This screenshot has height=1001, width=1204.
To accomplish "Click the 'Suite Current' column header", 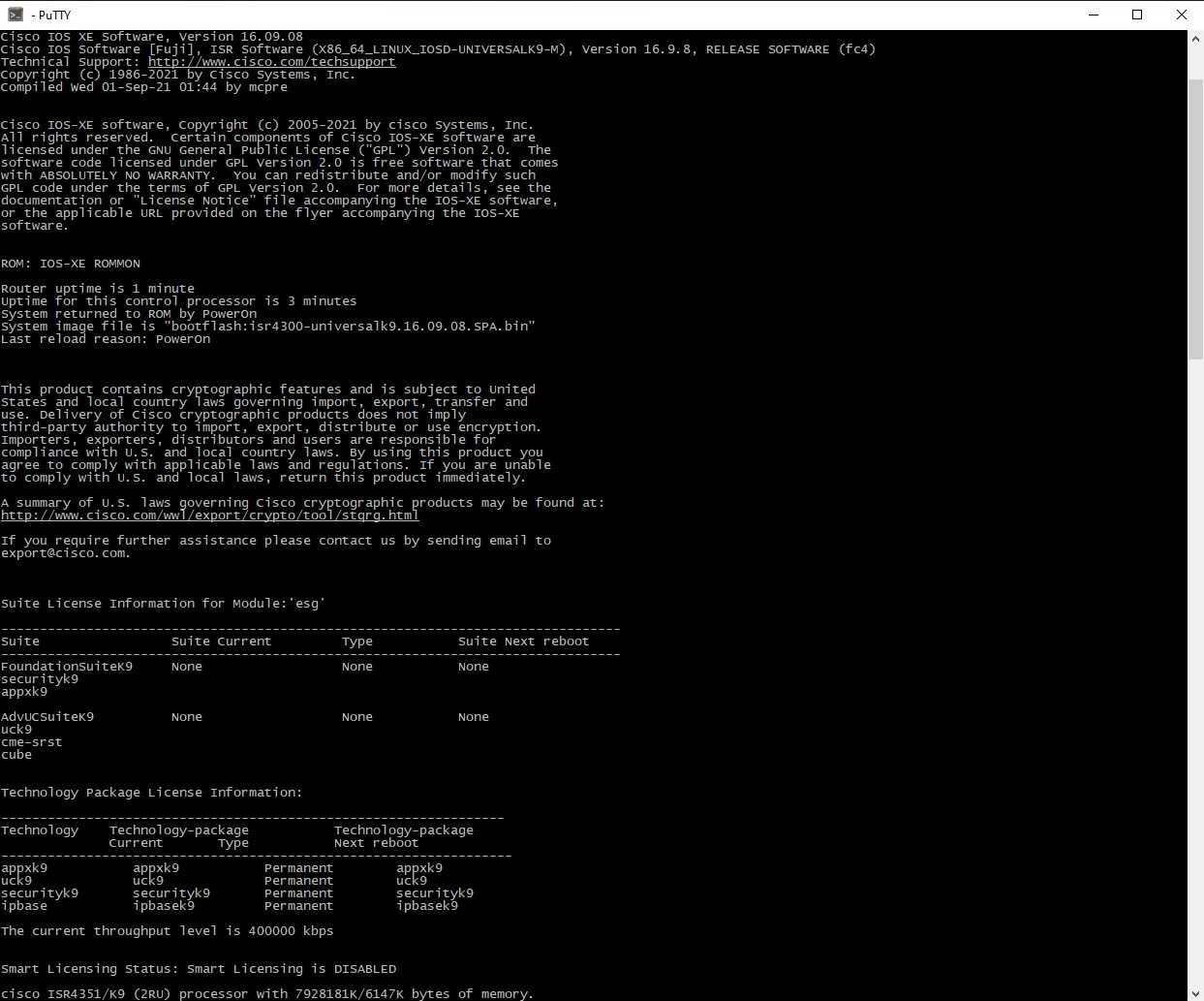I will [x=222, y=641].
